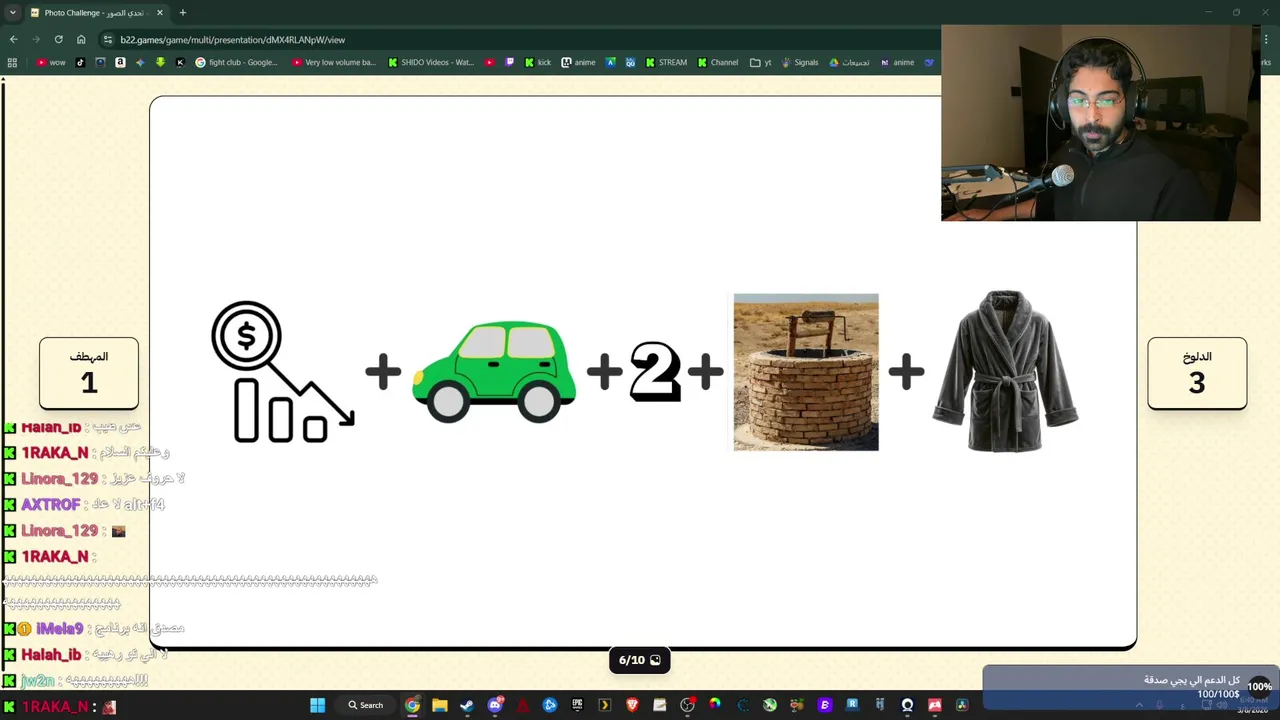Click the webcam overlay video
The image size is (1280, 720).
click(x=1100, y=122)
